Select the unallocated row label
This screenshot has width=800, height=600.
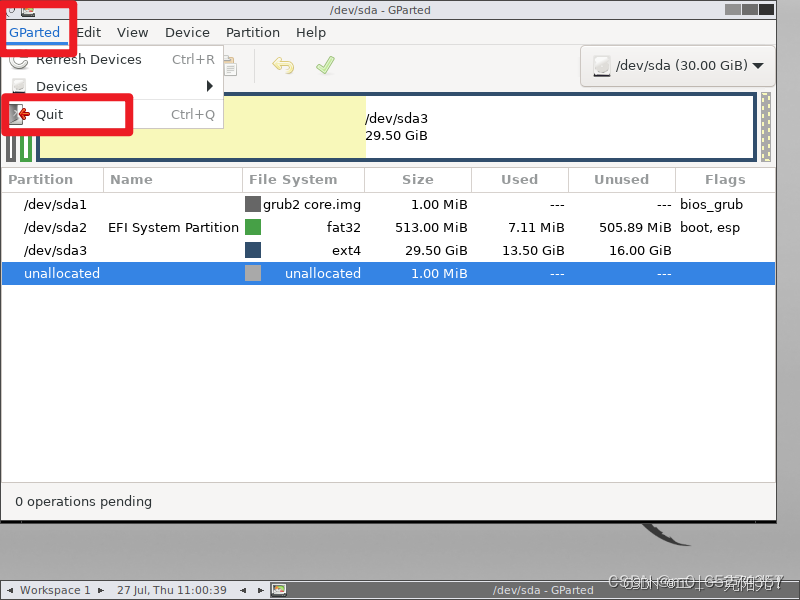(62, 273)
